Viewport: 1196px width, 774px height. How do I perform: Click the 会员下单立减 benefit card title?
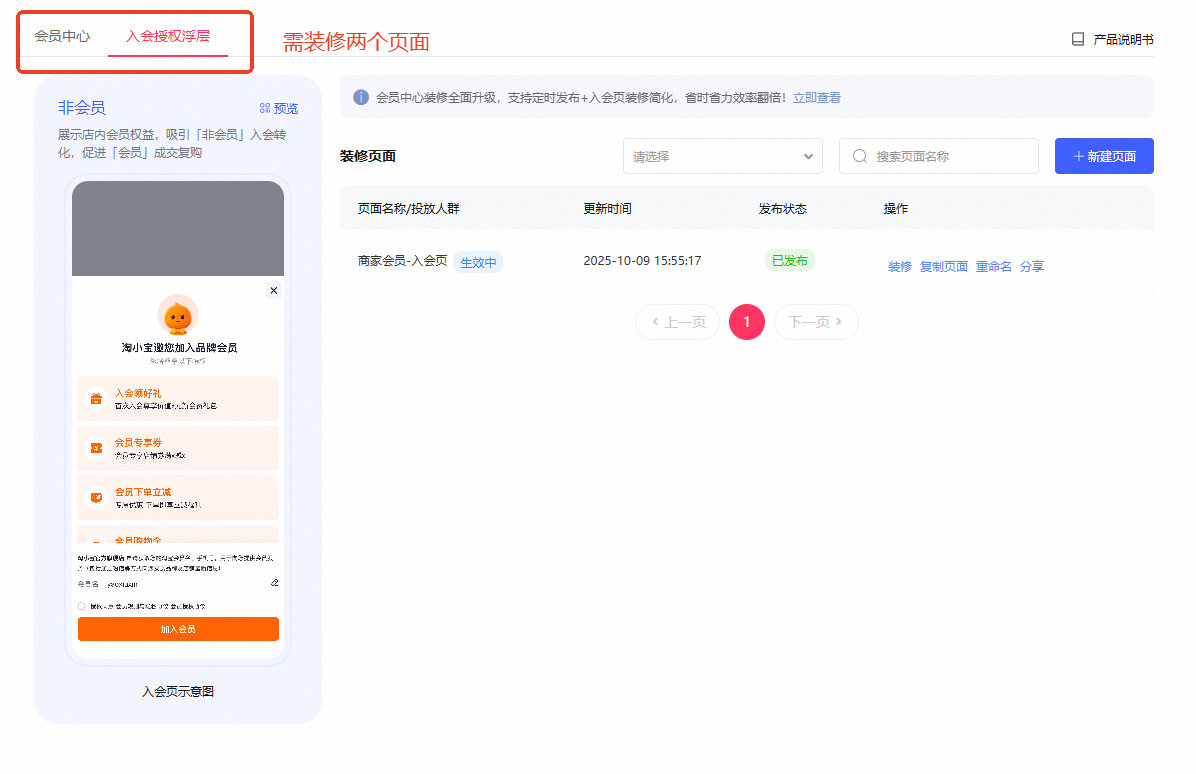click(143, 492)
